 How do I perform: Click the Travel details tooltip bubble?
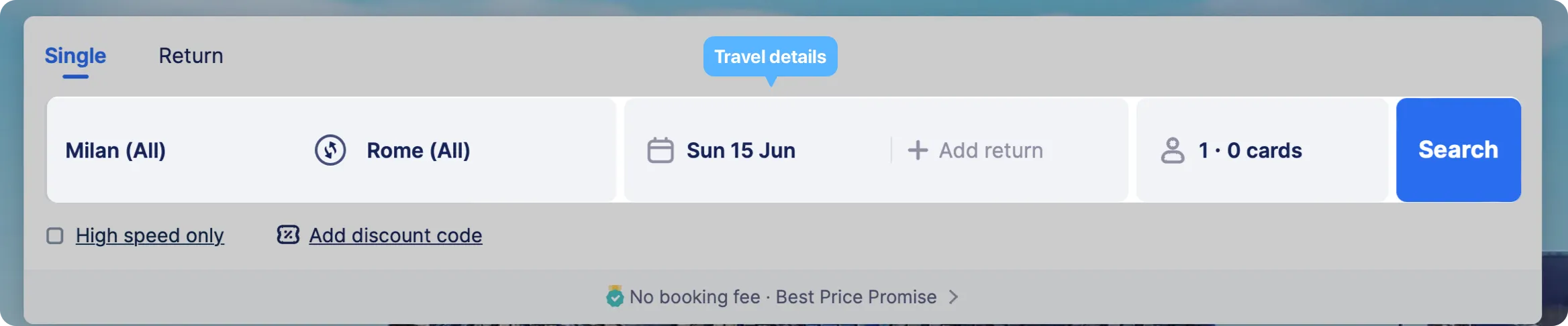tap(771, 57)
